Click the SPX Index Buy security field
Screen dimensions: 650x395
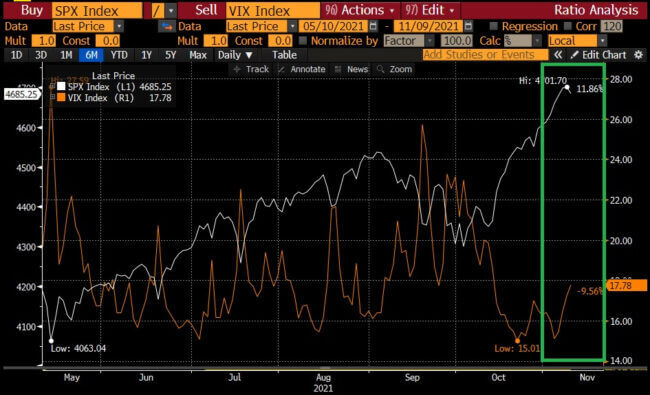(97, 11)
